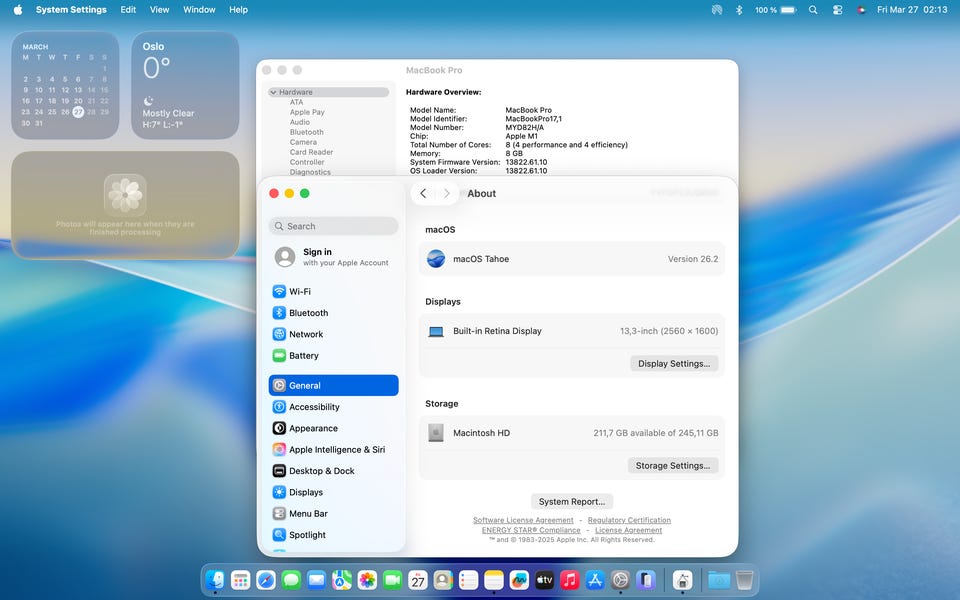
Task: Collapse the Hardware tree in System Report
Action: pos(273,92)
